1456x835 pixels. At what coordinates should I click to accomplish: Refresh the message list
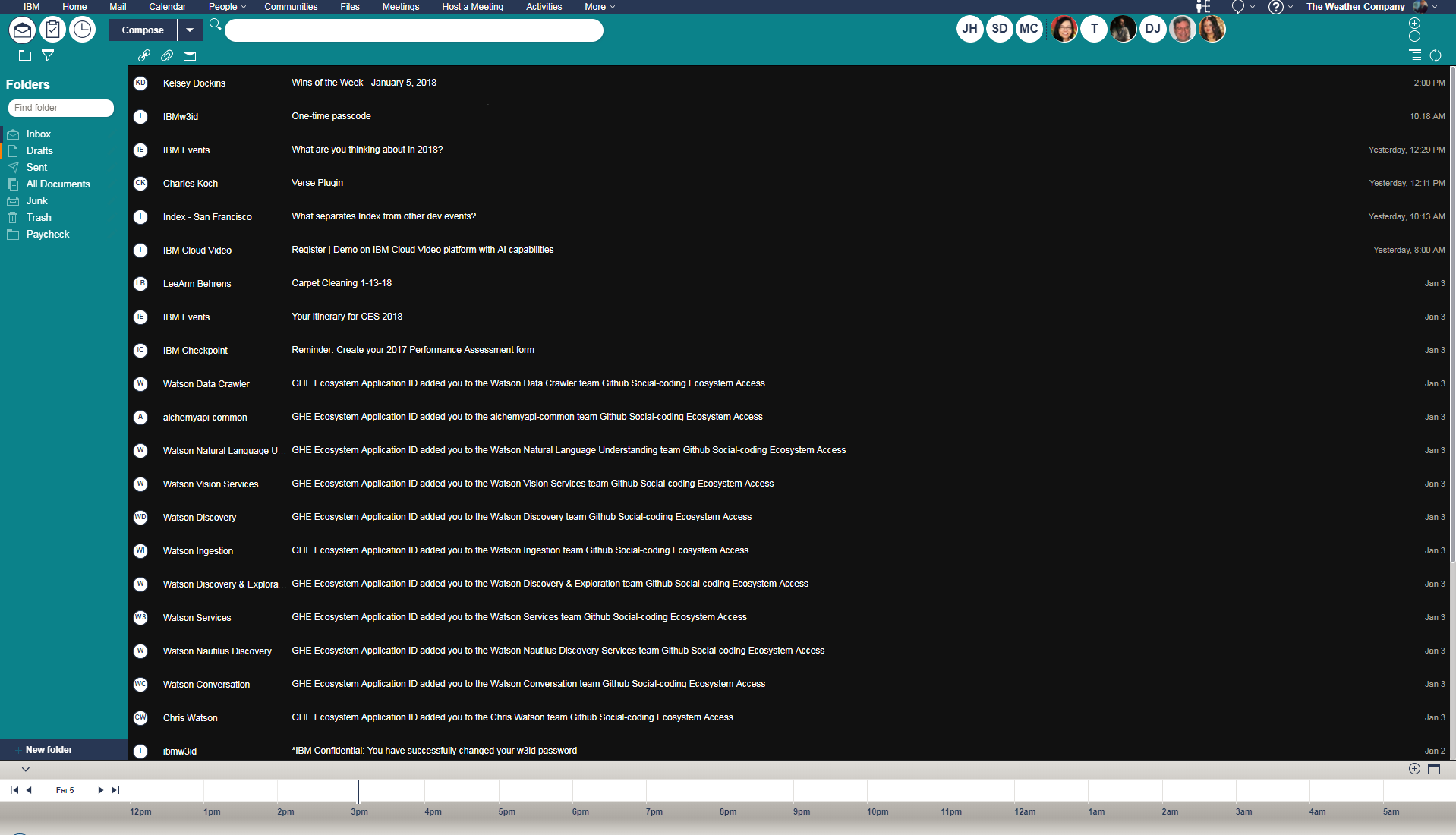click(1436, 55)
